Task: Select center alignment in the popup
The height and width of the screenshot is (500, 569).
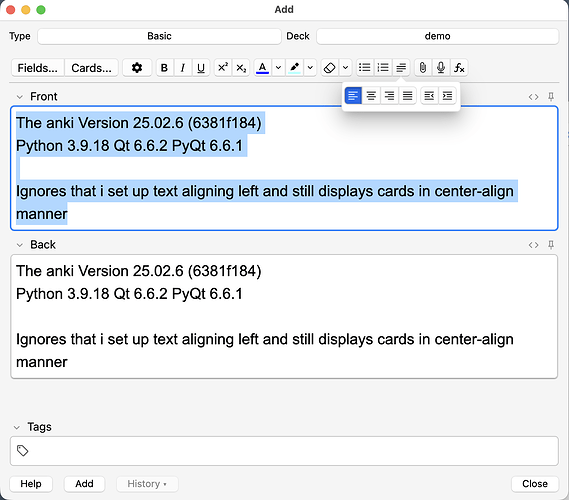Action: click(x=371, y=96)
